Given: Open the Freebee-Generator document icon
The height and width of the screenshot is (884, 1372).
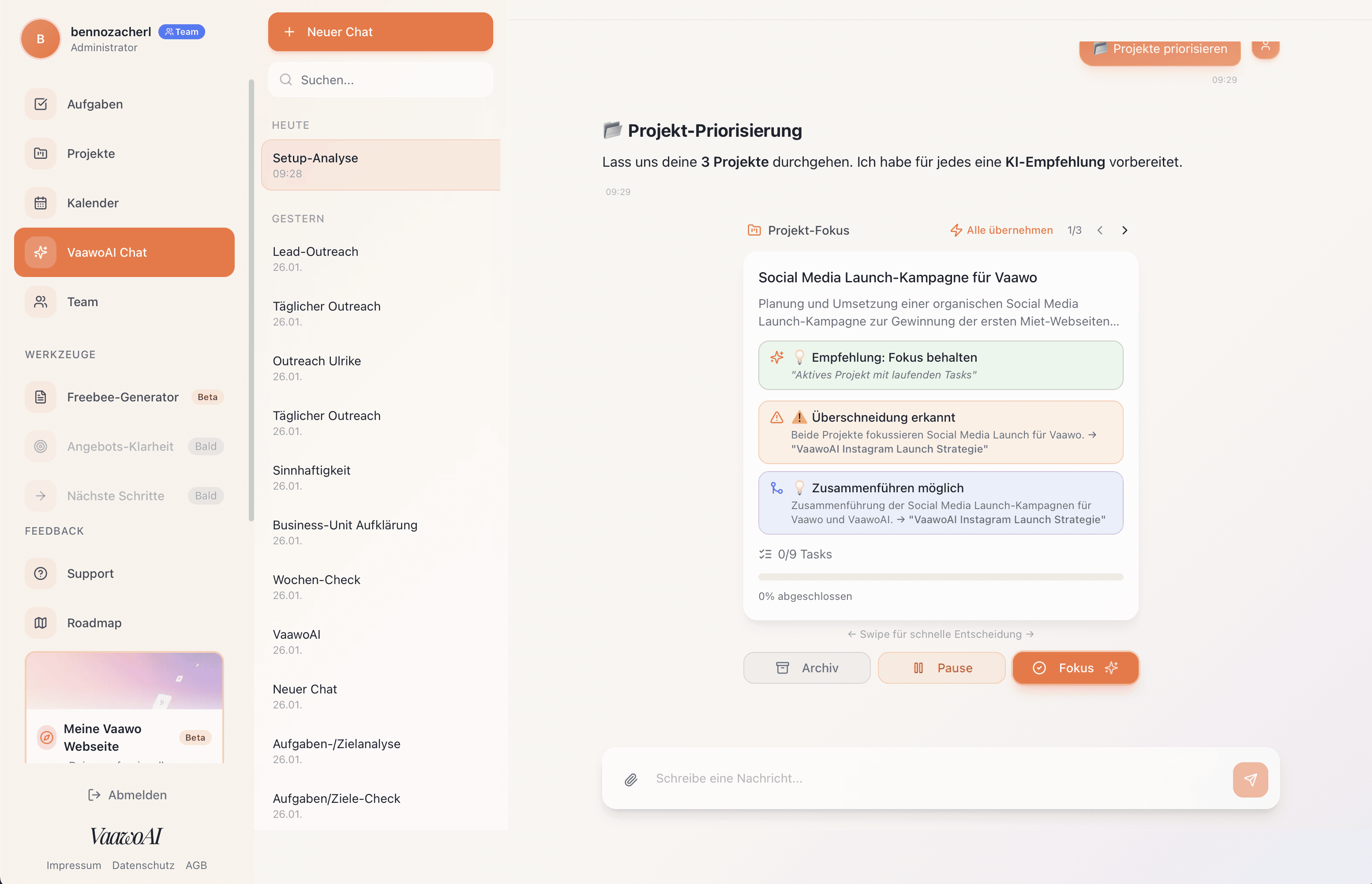Looking at the screenshot, I should [x=40, y=397].
